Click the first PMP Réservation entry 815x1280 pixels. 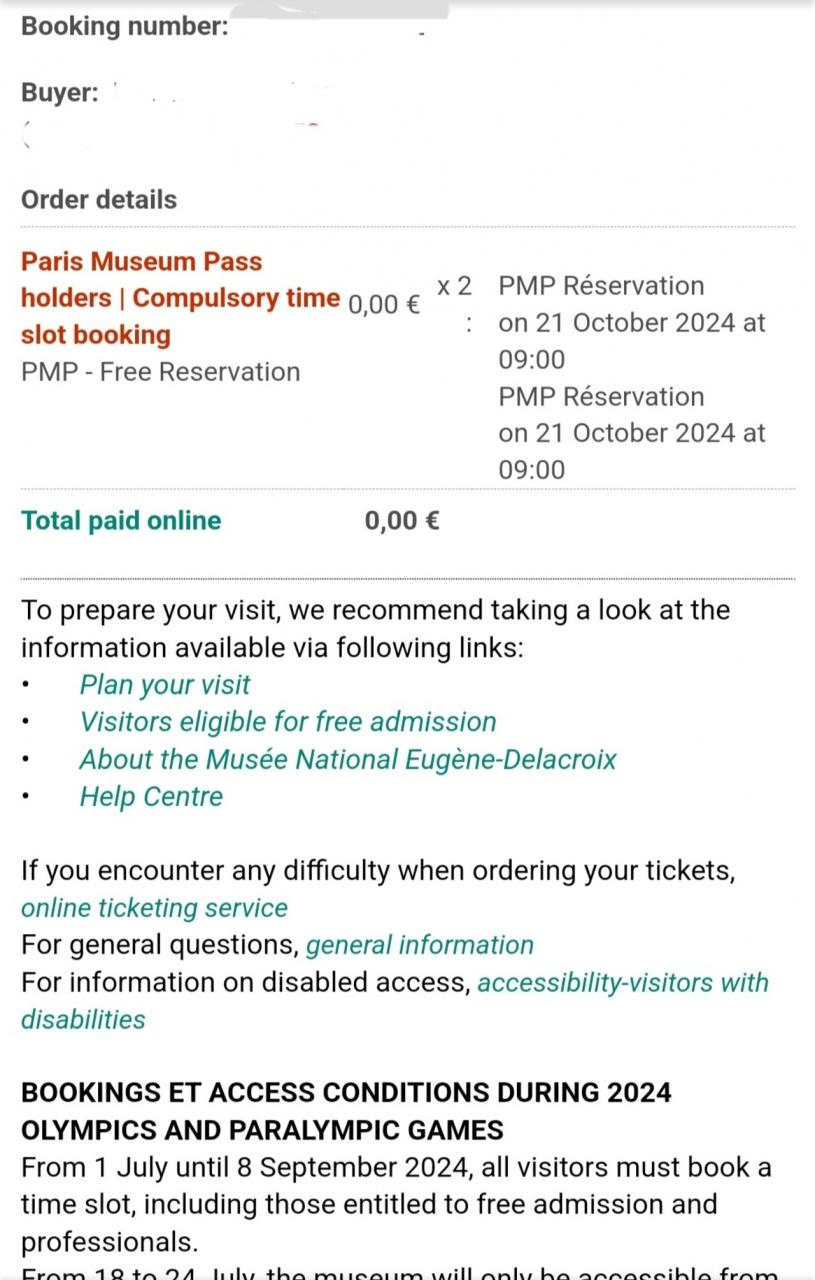pyautogui.click(x=632, y=323)
